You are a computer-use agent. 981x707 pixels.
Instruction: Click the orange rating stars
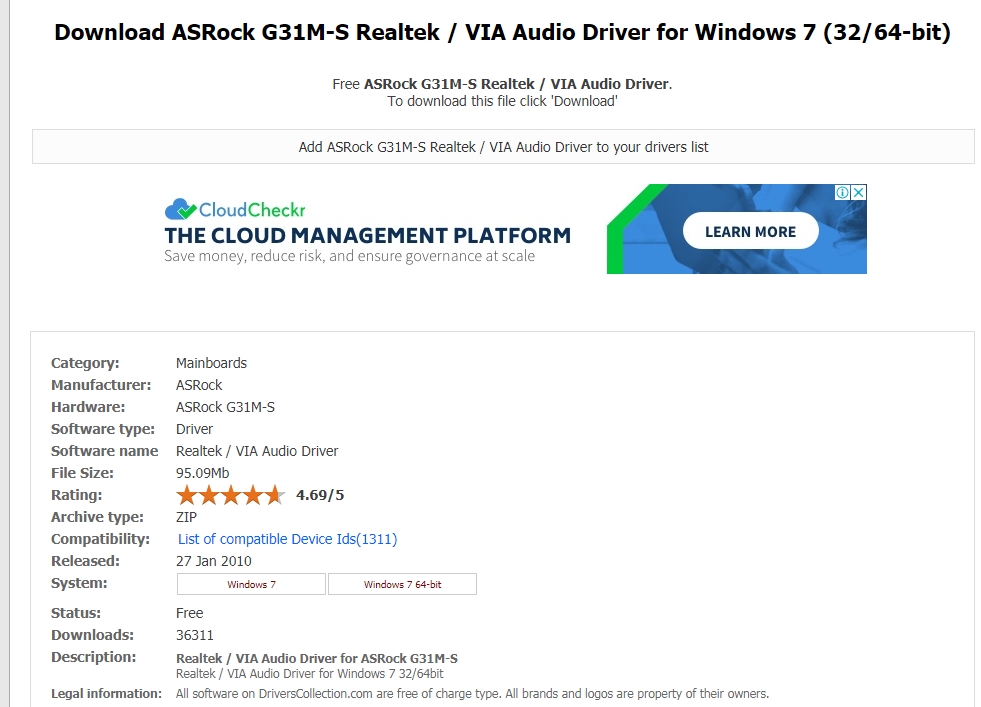point(230,495)
